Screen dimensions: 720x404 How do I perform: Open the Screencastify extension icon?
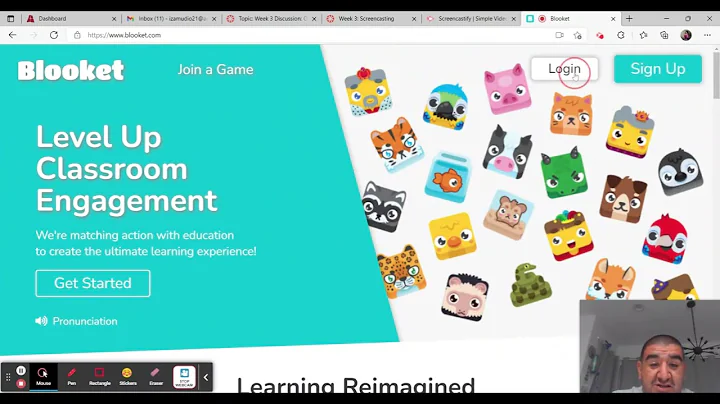600,35
